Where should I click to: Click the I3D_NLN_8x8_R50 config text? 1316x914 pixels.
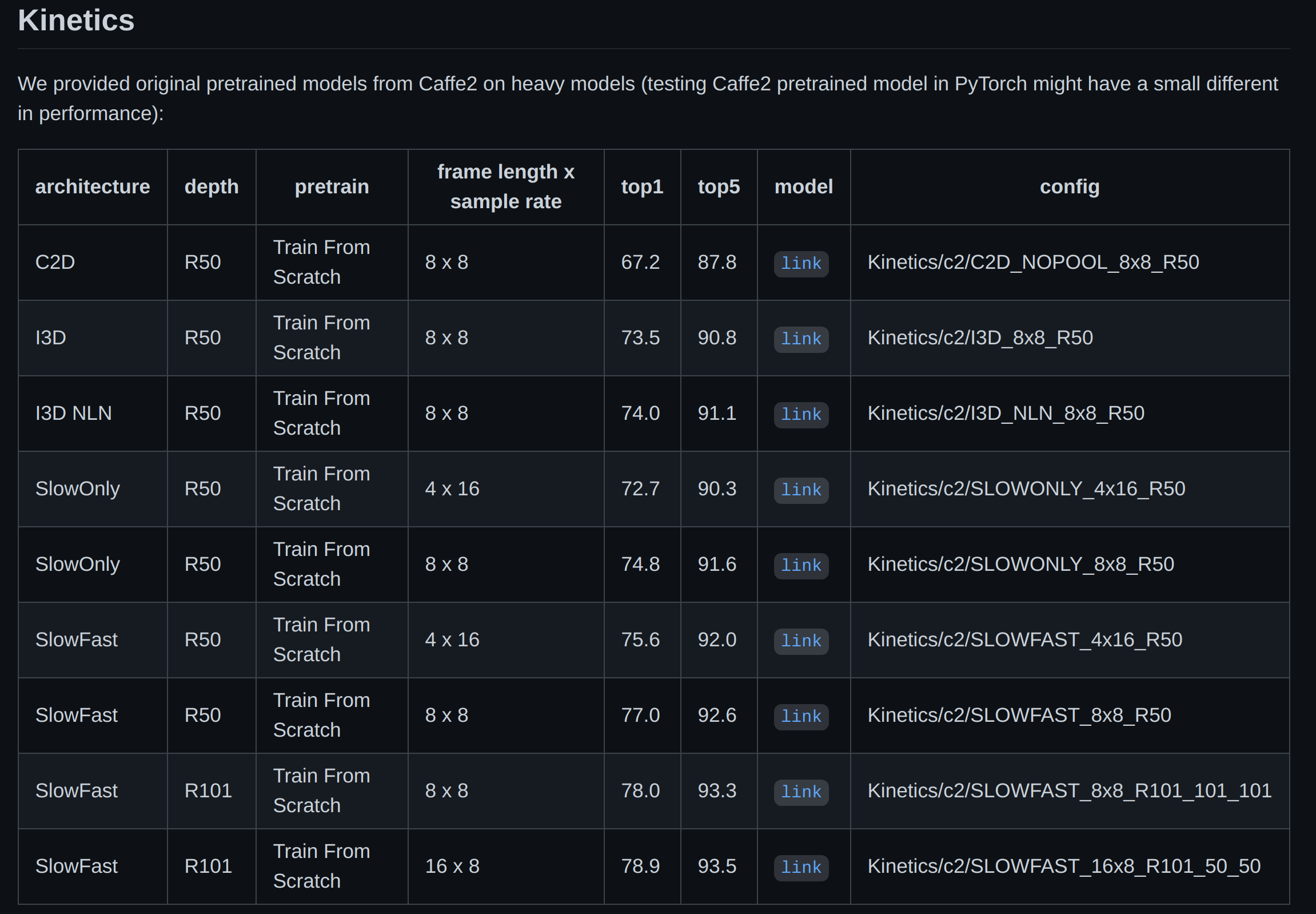pyautogui.click(x=1005, y=414)
